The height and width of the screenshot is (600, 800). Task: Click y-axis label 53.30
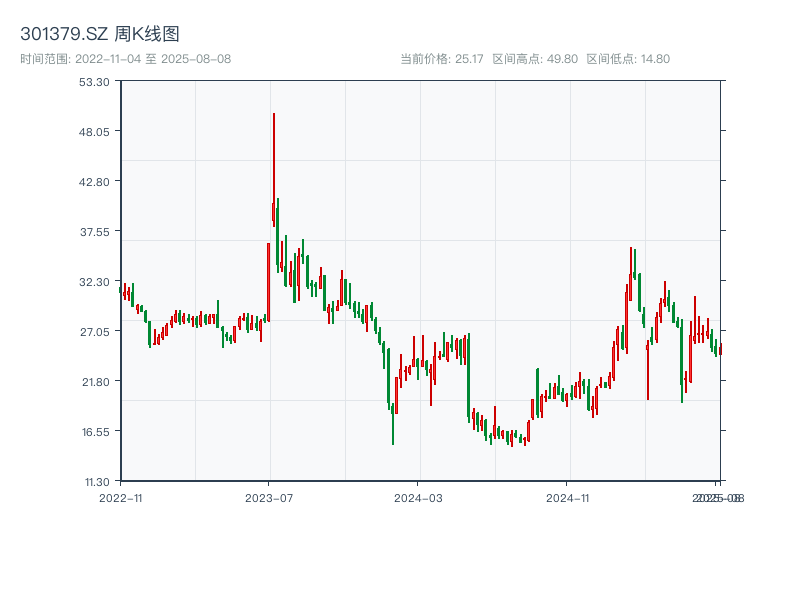[94, 82]
